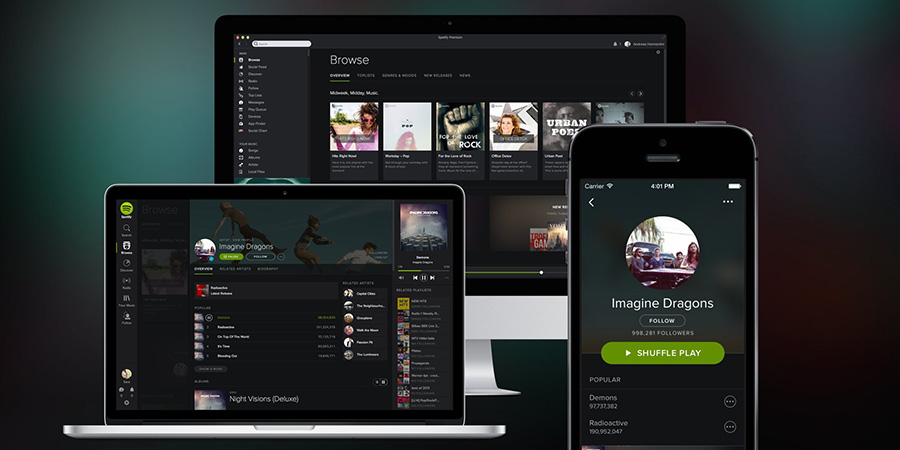The width and height of the screenshot is (900, 450).
Task: Click the right carousel arrow in desktop Browse
Action: pyautogui.click(x=641, y=93)
